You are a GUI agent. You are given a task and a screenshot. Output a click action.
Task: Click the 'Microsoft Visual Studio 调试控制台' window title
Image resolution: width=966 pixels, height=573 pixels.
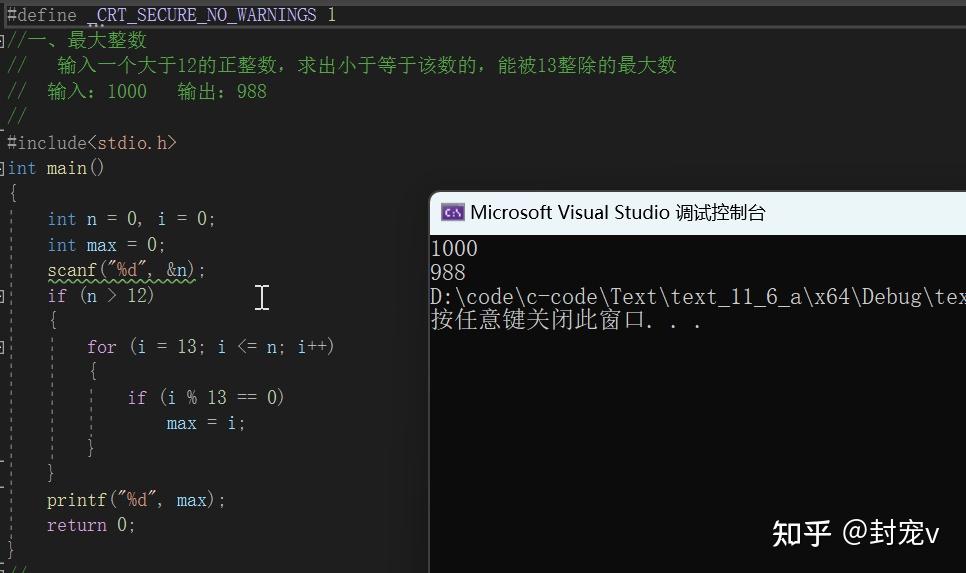tap(618, 213)
